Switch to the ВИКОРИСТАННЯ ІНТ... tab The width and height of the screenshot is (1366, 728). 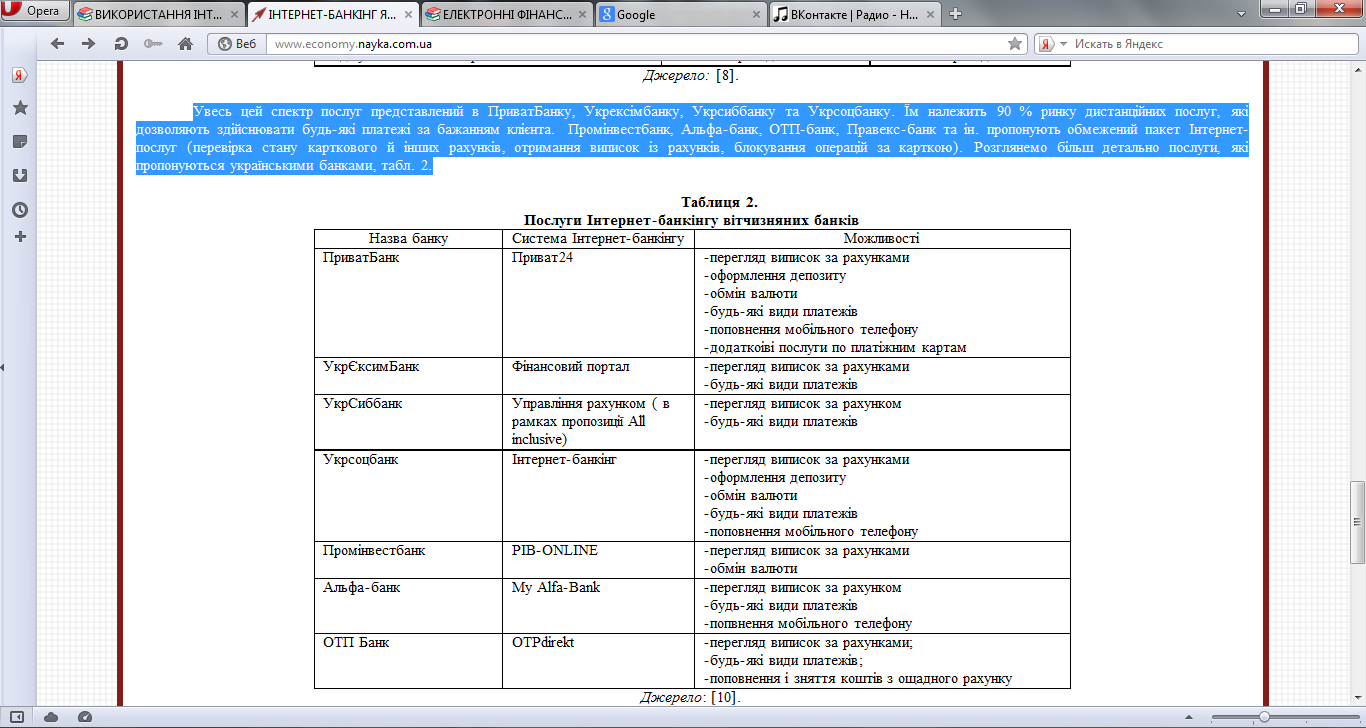click(x=158, y=14)
